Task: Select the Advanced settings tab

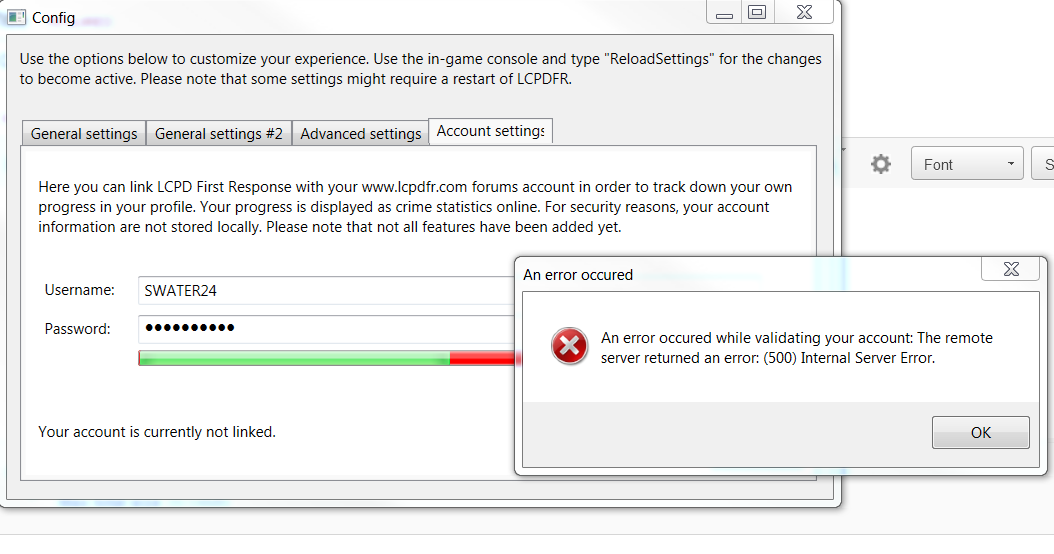Action: (361, 133)
